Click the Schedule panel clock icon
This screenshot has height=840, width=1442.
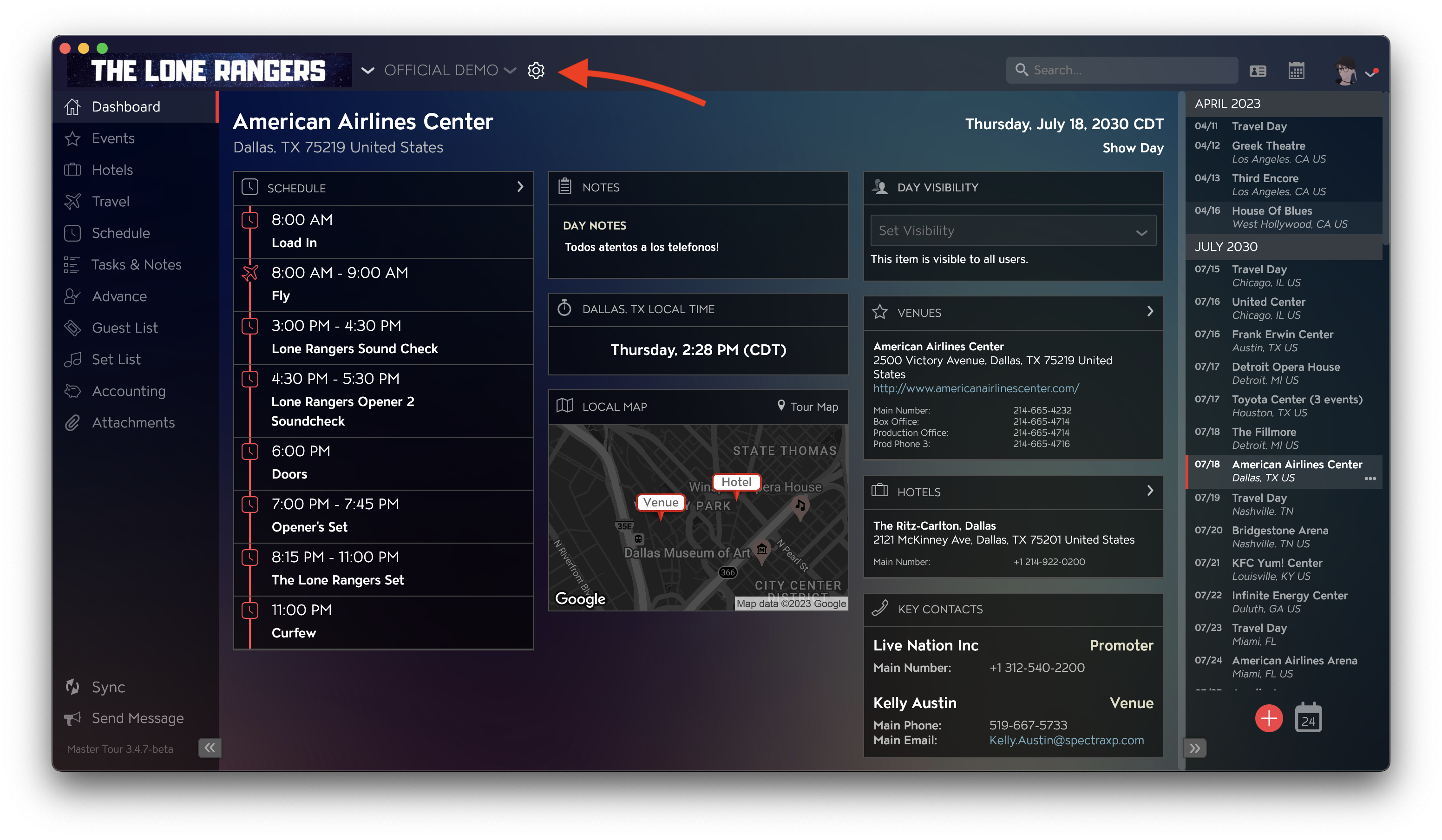pyautogui.click(x=250, y=187)
